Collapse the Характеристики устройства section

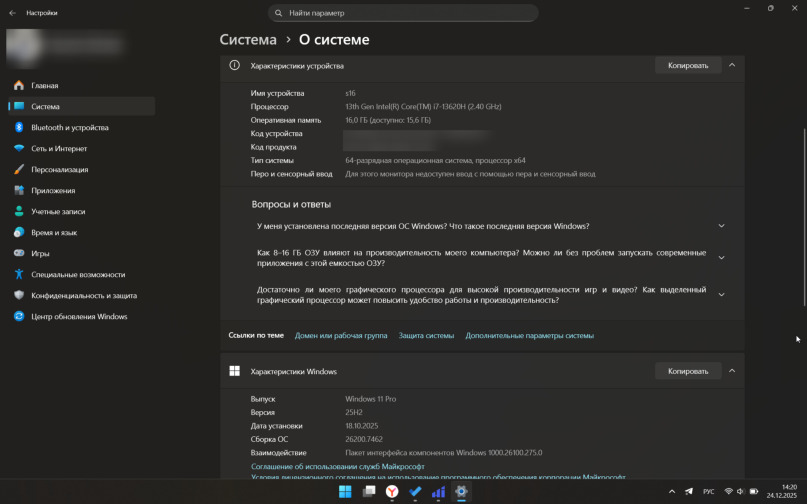pyautogui.click(x=732, y=65)
